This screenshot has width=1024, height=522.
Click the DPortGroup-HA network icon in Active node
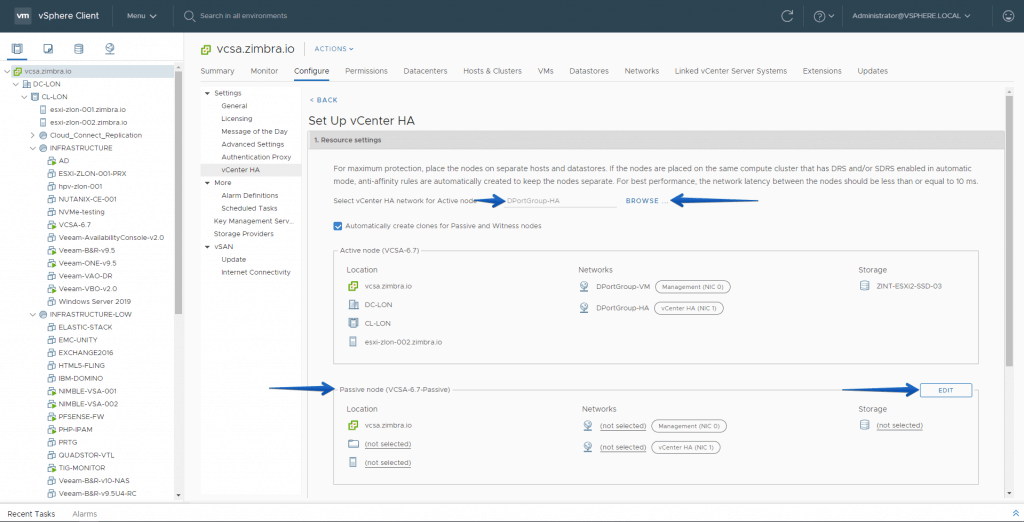tap(584, 308)
